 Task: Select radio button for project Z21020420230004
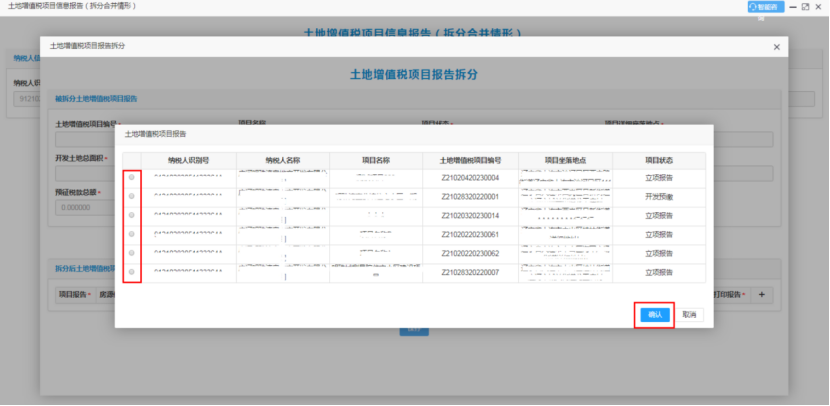(x=132, y=178)
